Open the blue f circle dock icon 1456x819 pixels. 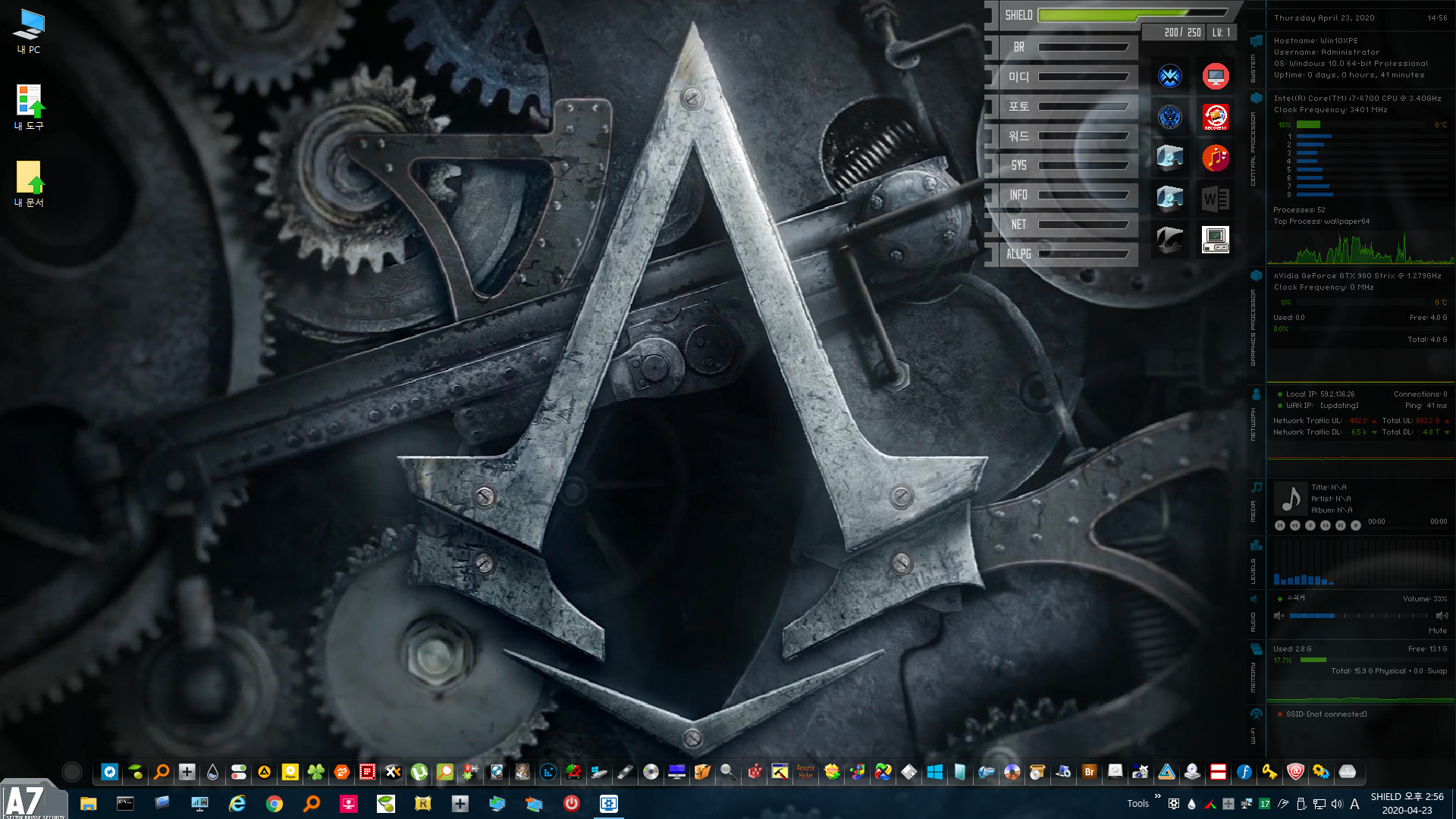(1244, 772)
